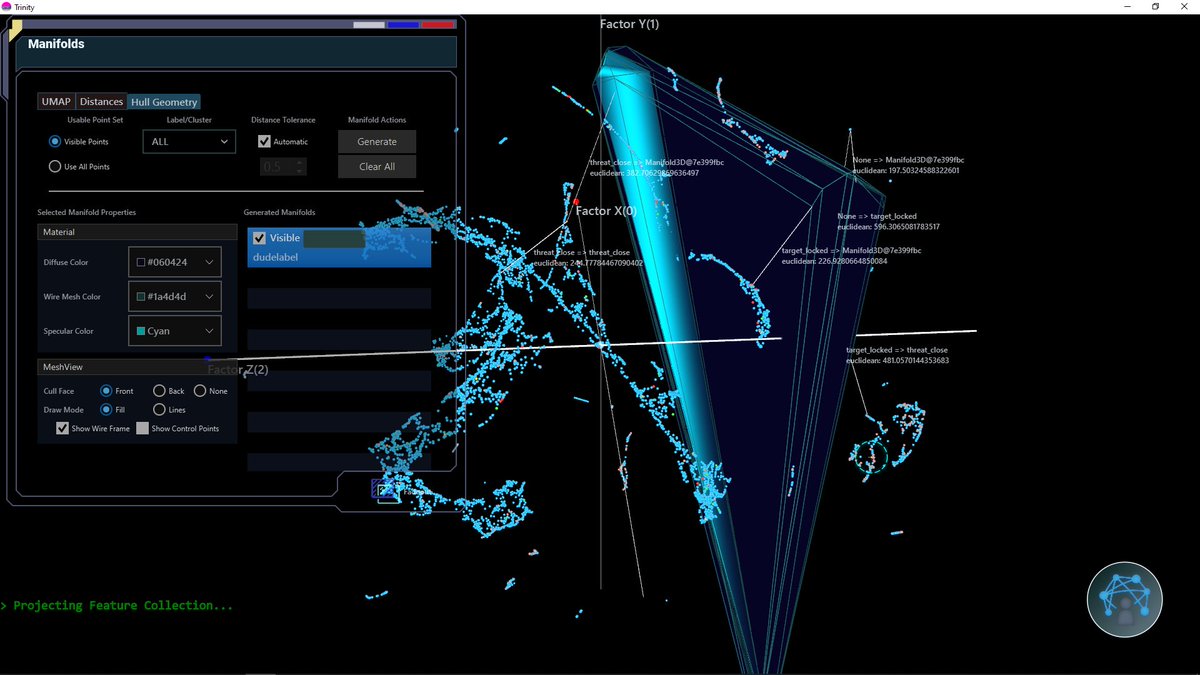Toggle the Visible checkbox for dudelabel manifold
This screenshot has height=675, width=1200.
pyautogui.click(x=260, y=238)
